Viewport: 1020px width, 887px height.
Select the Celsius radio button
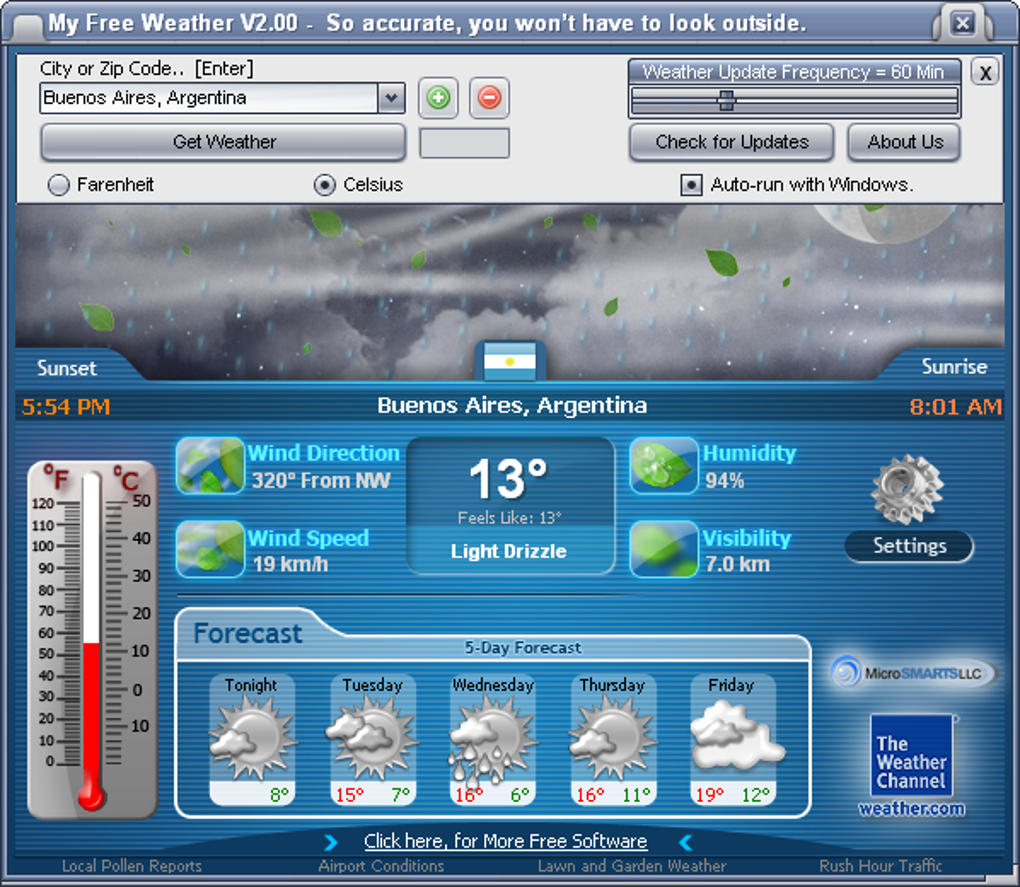tap(325, 185)
